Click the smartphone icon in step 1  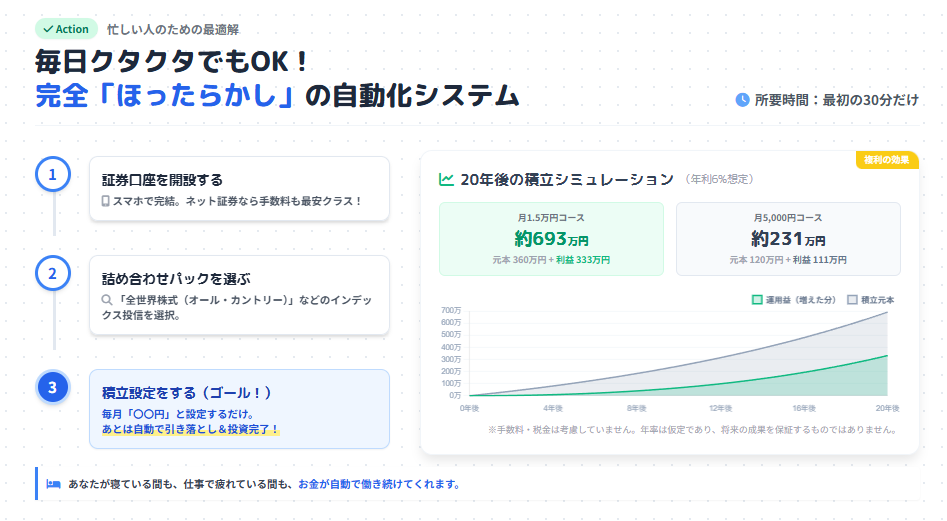105,201
